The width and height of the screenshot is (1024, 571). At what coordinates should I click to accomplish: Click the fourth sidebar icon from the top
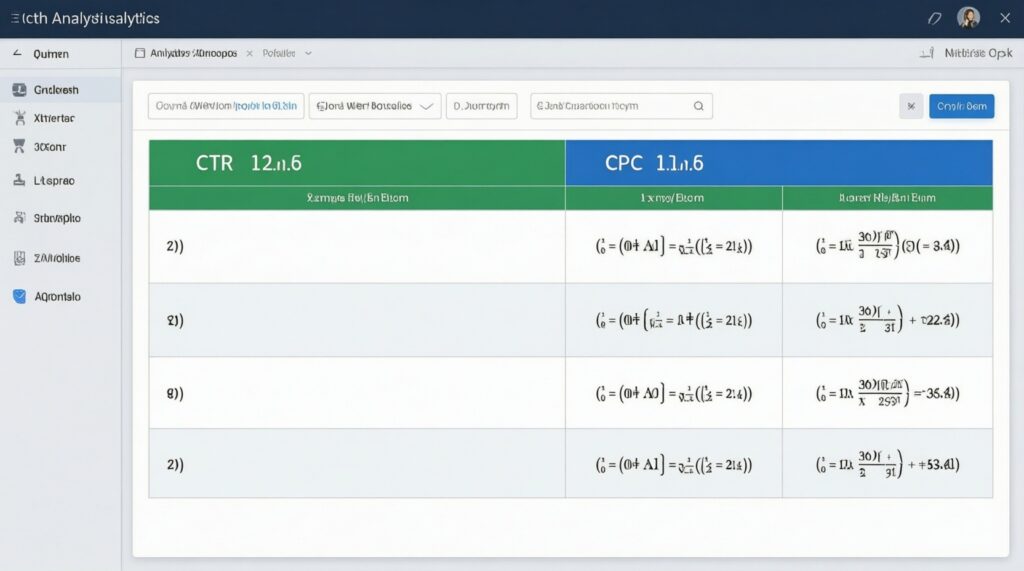(x=19, y=181)
